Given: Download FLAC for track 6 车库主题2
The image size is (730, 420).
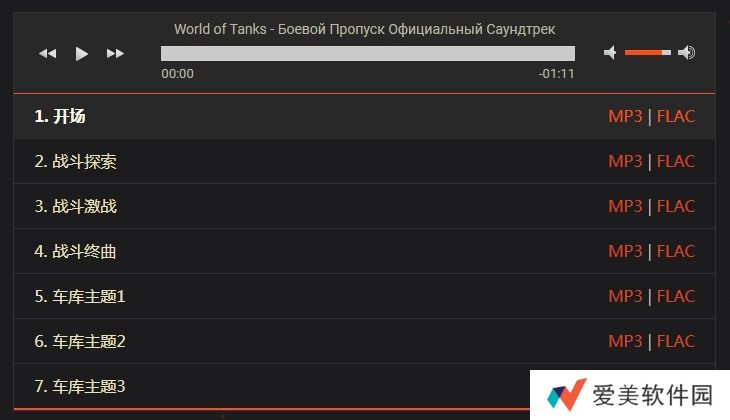Looking at the screenshot, I should pyautogui.click(x=676, y=341).
